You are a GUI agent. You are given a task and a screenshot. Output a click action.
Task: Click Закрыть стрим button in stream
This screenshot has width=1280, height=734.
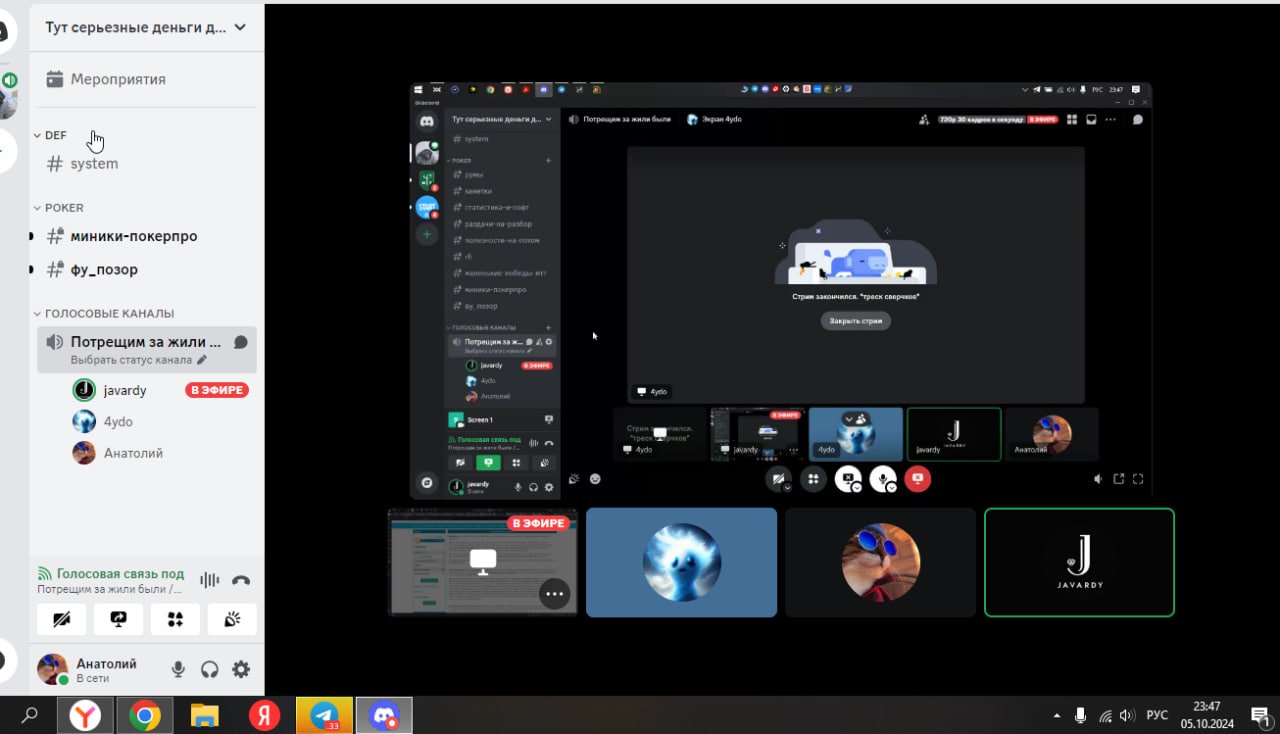(856, 321)
